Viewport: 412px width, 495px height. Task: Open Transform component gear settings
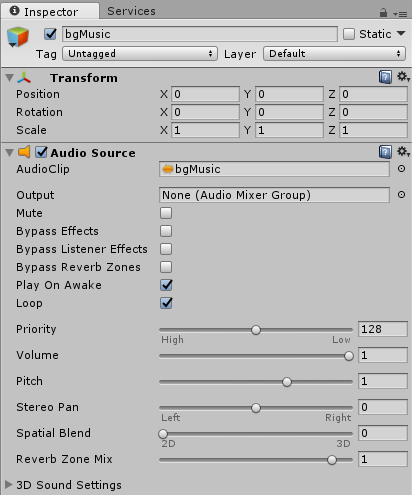403,77
